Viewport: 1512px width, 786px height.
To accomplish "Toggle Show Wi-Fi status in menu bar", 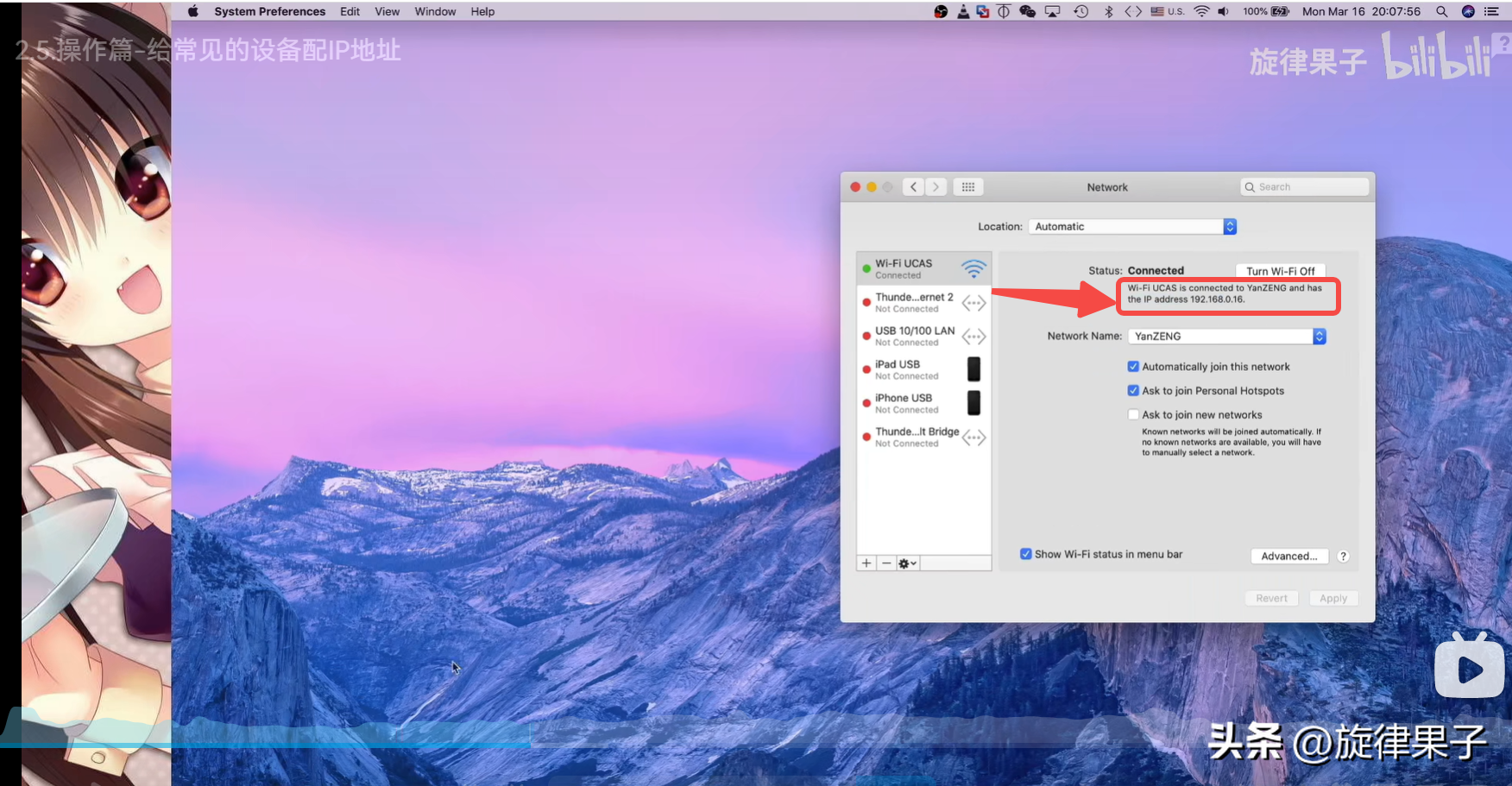I will [1026, 555].
